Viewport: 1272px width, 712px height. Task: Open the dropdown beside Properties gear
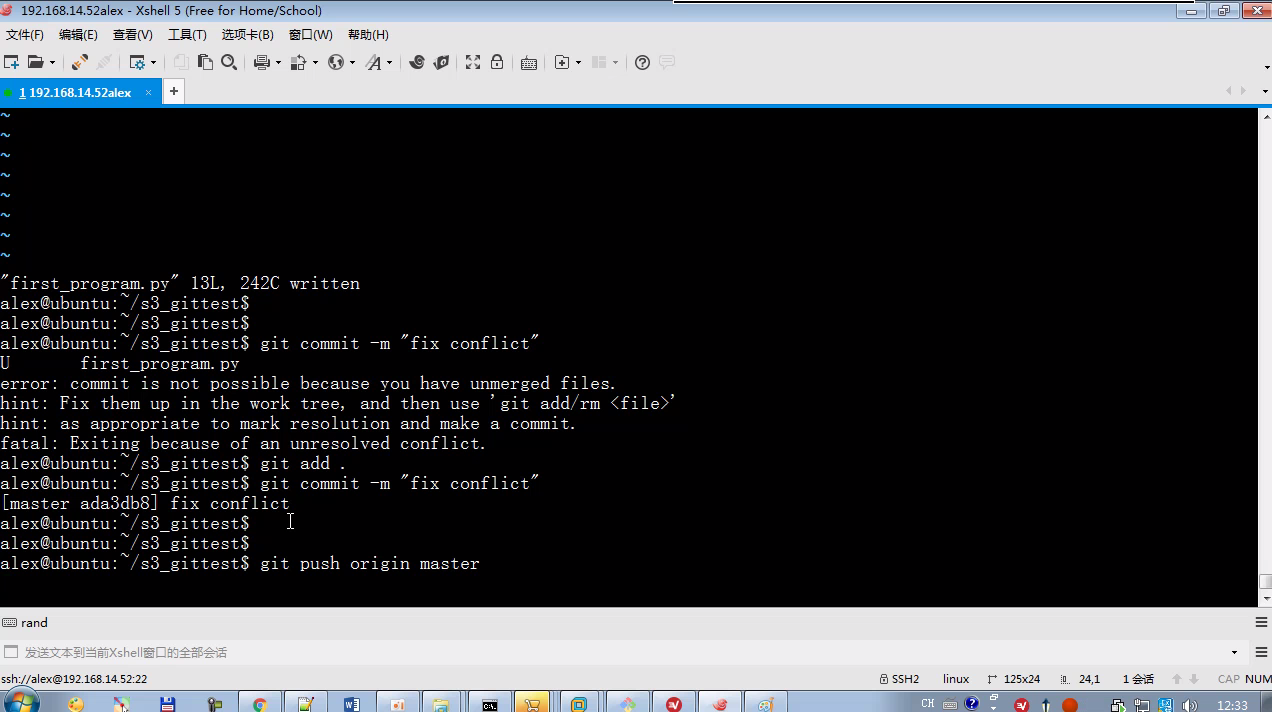coord(153,62)
